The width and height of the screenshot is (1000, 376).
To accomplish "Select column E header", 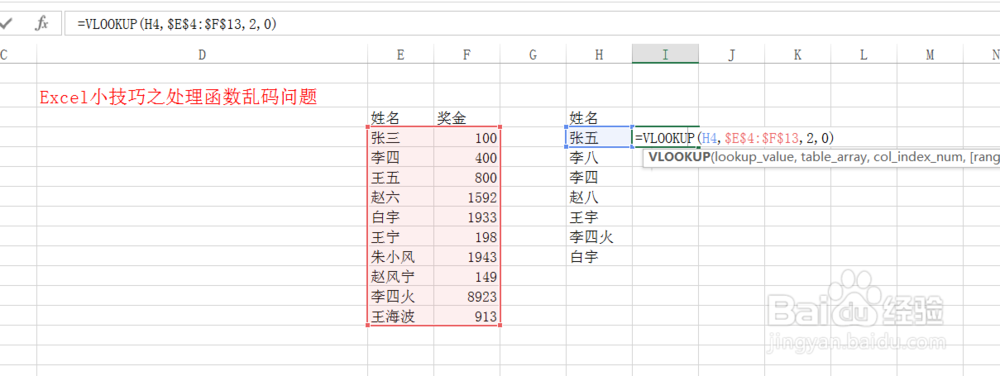I will pos(401,55).
